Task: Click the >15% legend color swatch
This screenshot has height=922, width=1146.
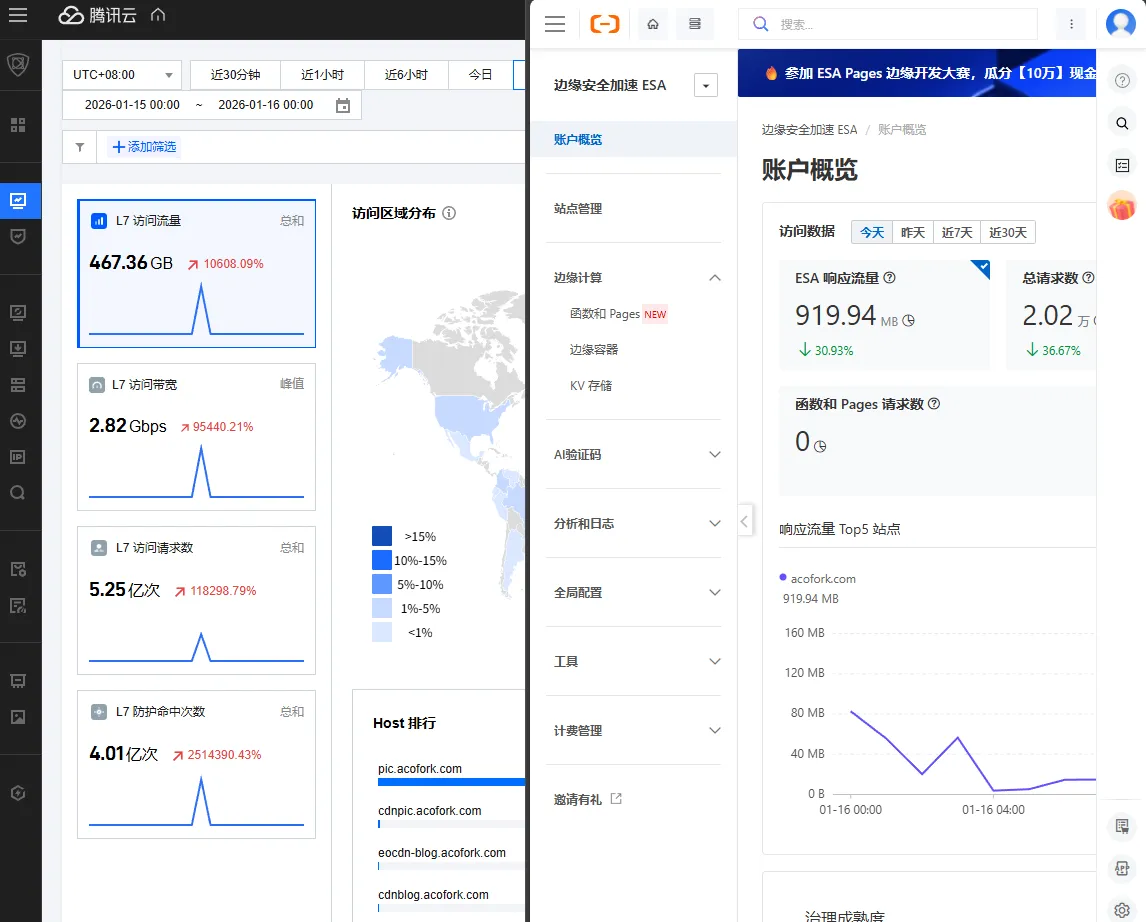Action: (x=381, y=536)
